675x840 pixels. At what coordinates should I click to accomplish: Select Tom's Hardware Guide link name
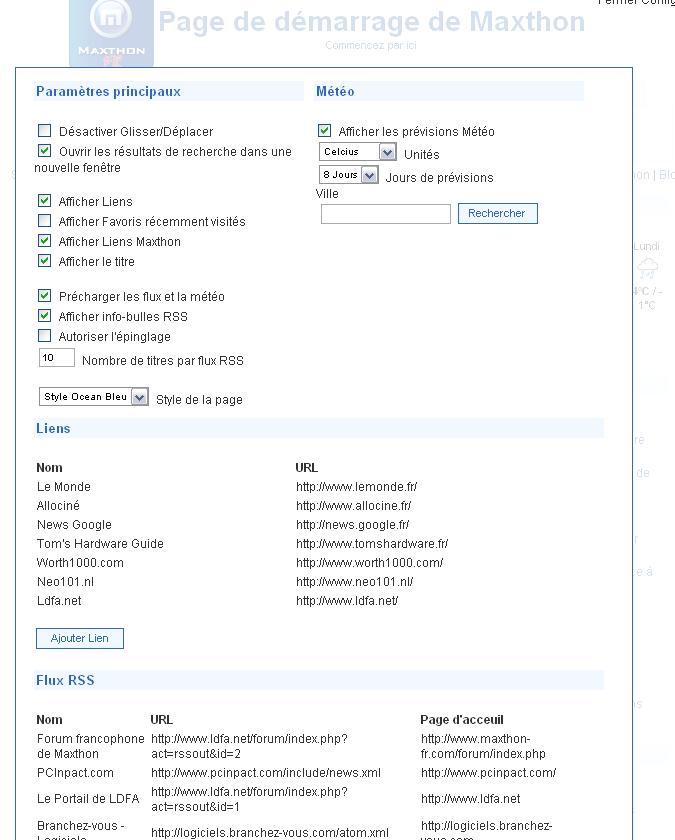tap(100, 544)
